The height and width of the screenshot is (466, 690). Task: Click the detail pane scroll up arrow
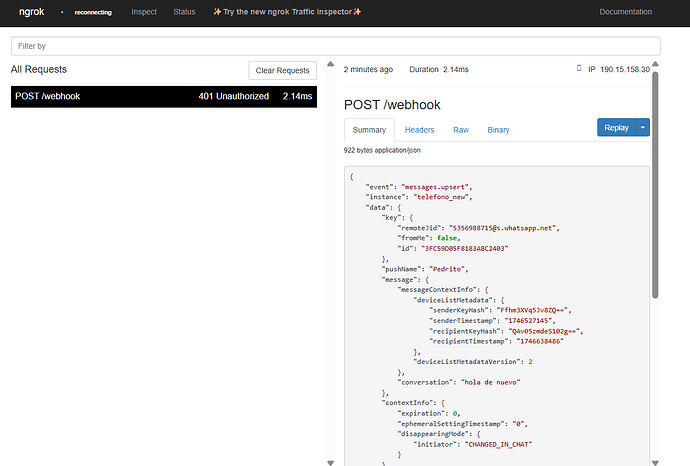[x=655, y=64]
